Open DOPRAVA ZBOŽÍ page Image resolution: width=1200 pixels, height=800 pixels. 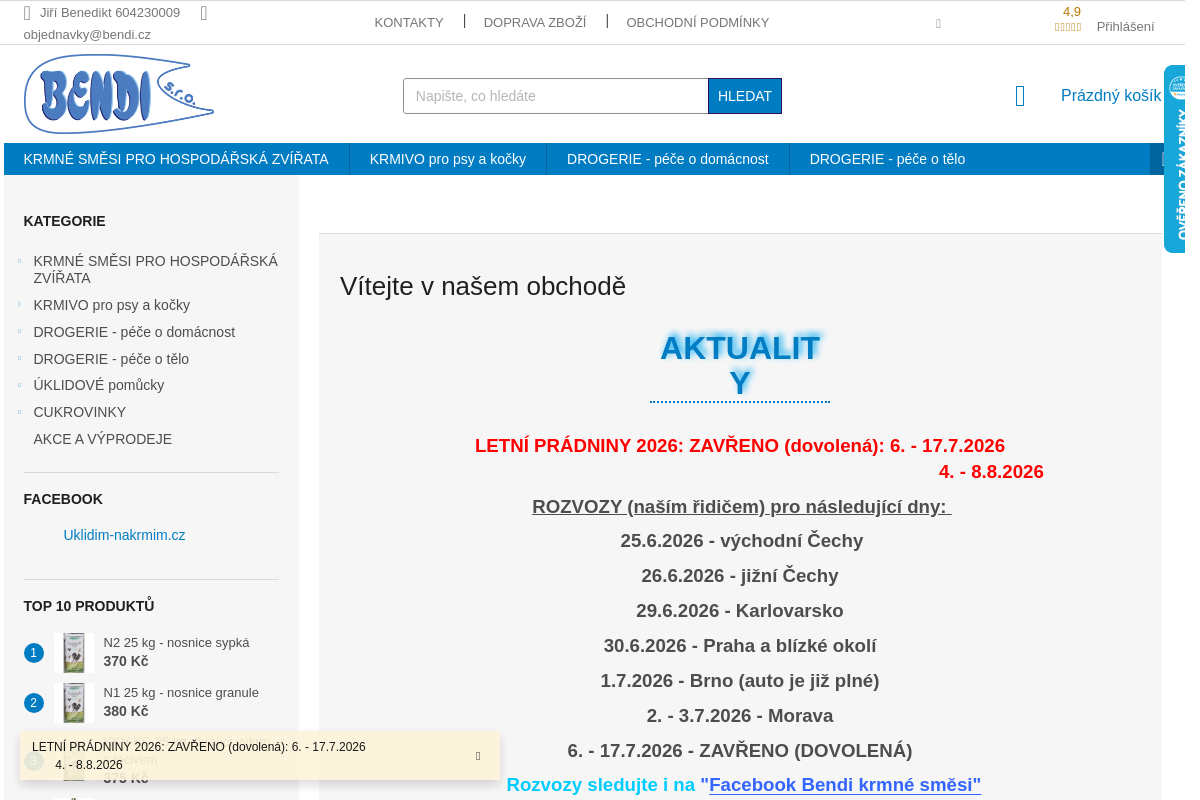point(535,22)
